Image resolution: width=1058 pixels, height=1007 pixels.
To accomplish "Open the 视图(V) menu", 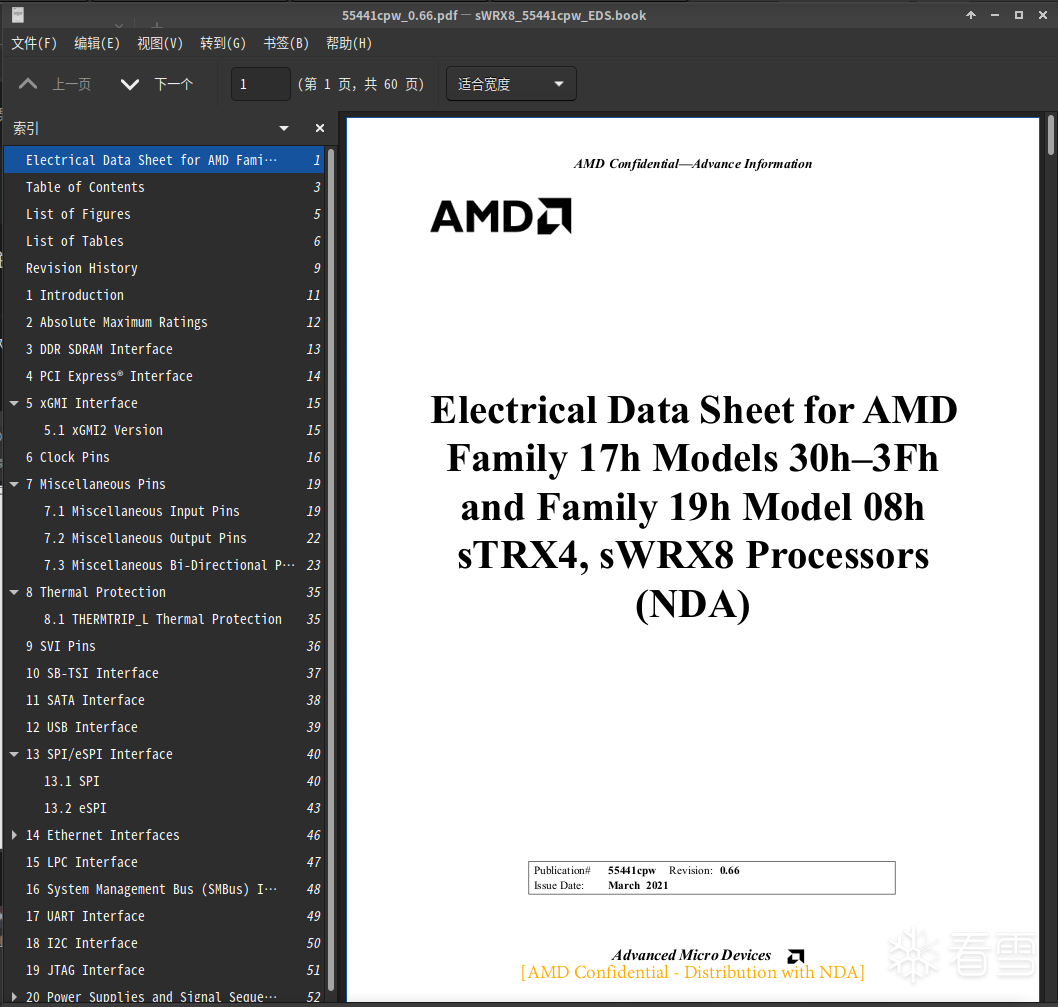I will (160, 43).
